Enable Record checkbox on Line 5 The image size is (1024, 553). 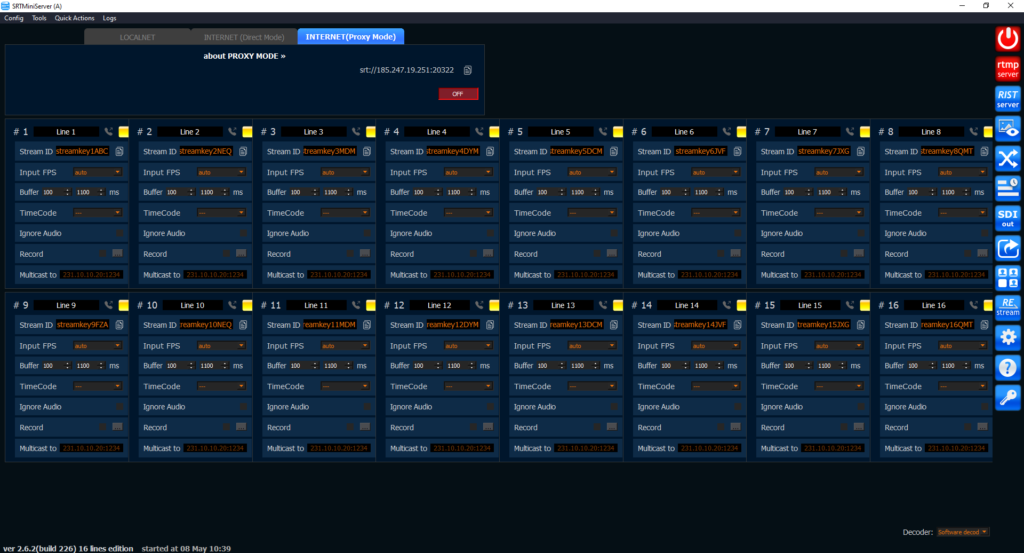coord(598,254)
